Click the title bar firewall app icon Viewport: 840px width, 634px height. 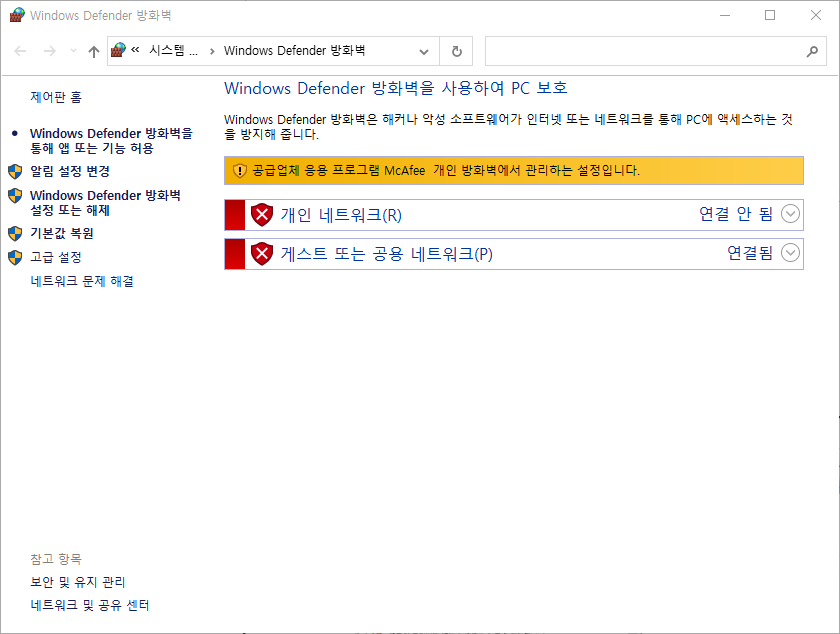(x=17, y=15)
